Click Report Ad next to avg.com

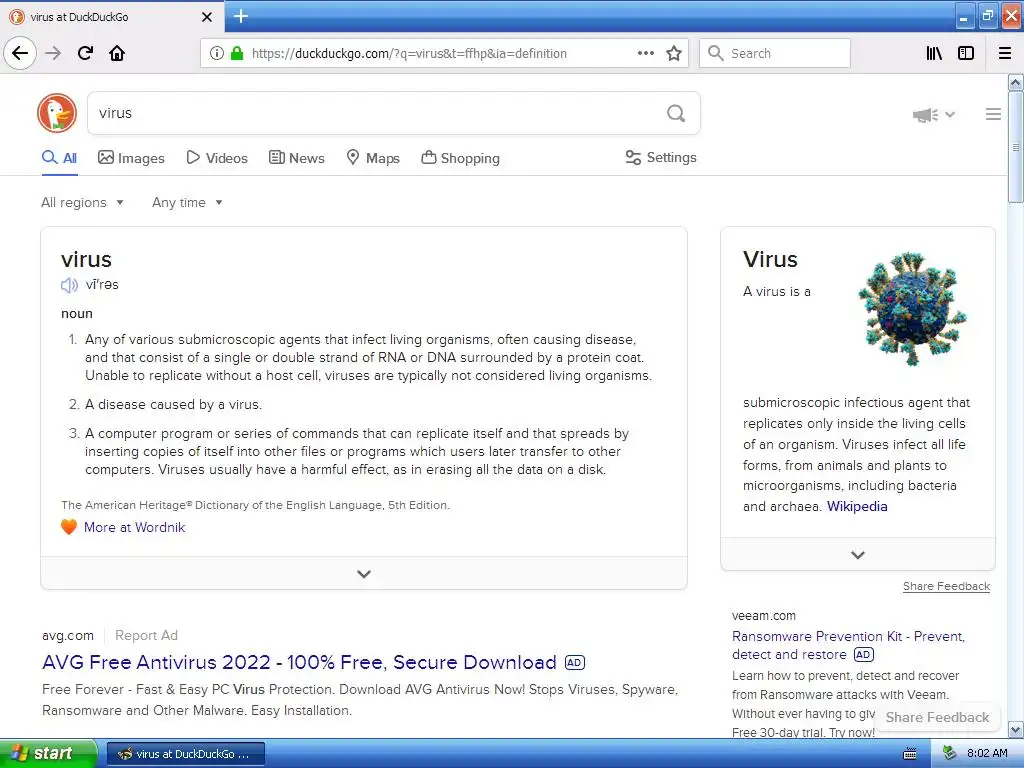click(x=146, y=635)
